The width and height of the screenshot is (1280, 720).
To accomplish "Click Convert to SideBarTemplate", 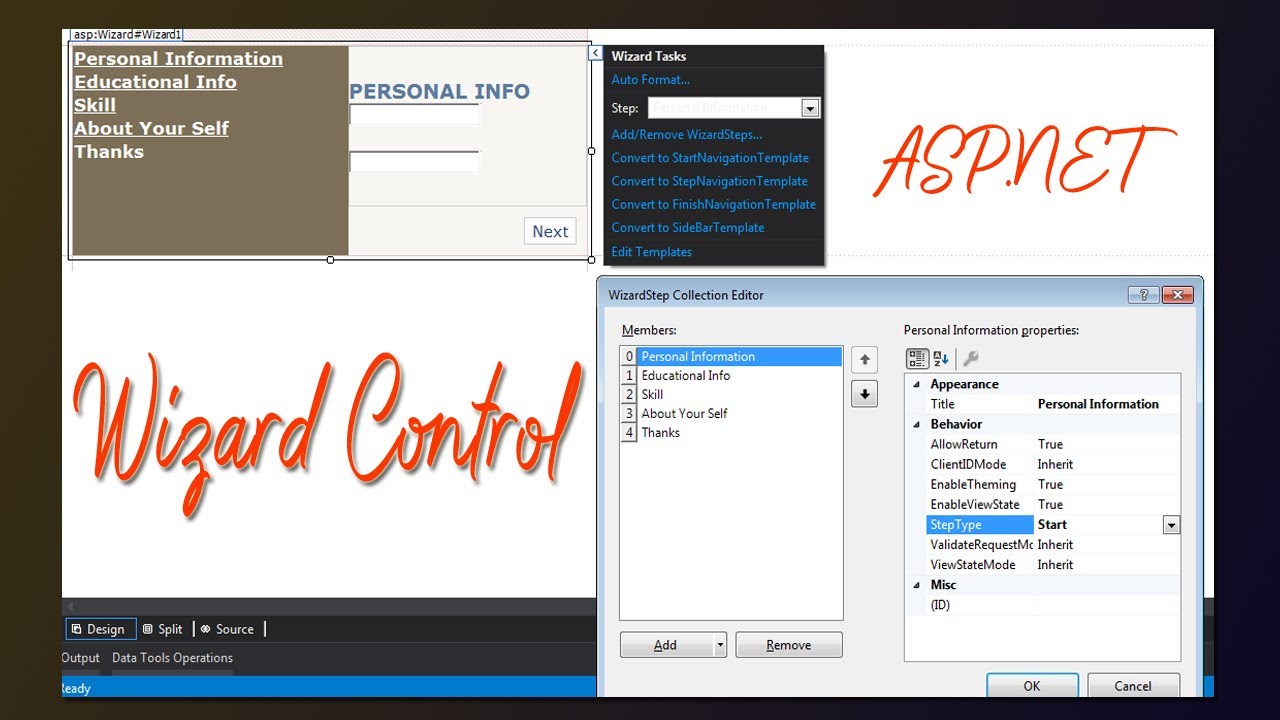I will (x=688, y=227).
